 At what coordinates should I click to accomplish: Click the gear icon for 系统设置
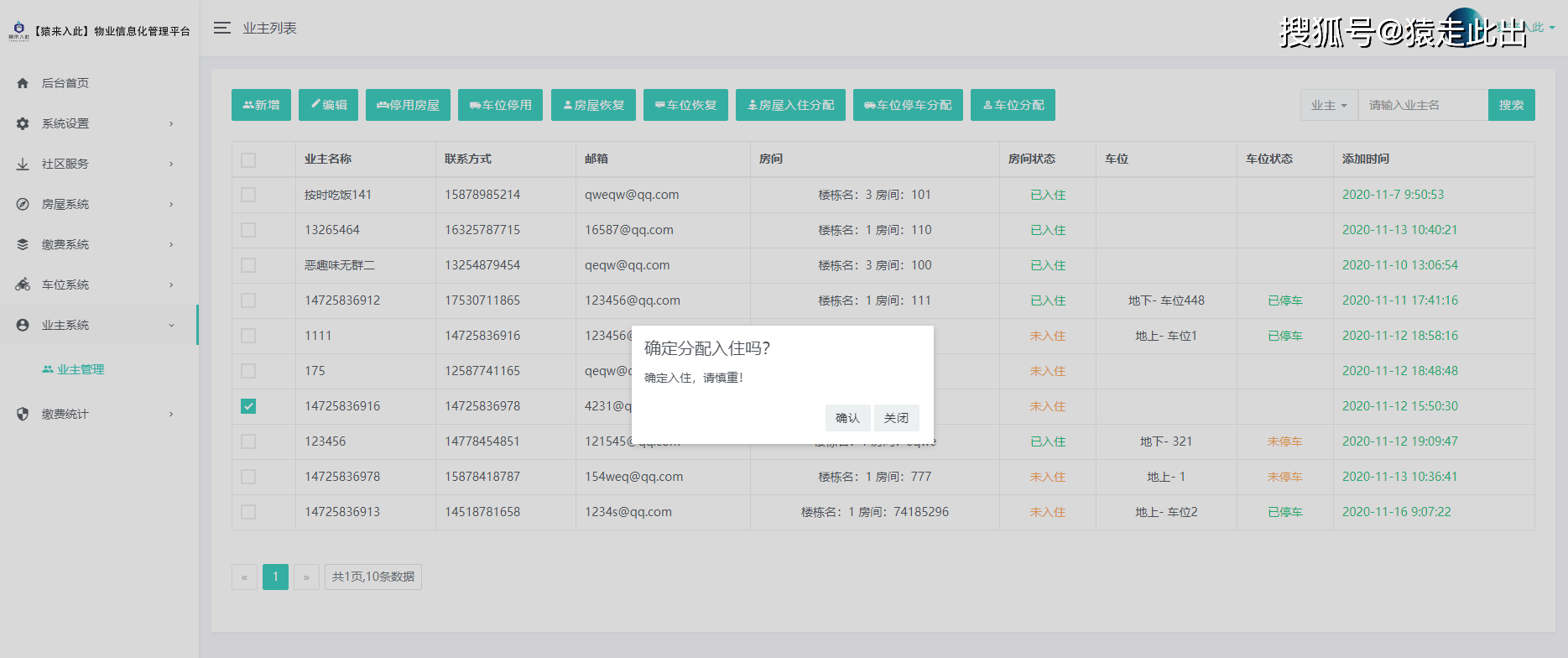pos(23,123)
